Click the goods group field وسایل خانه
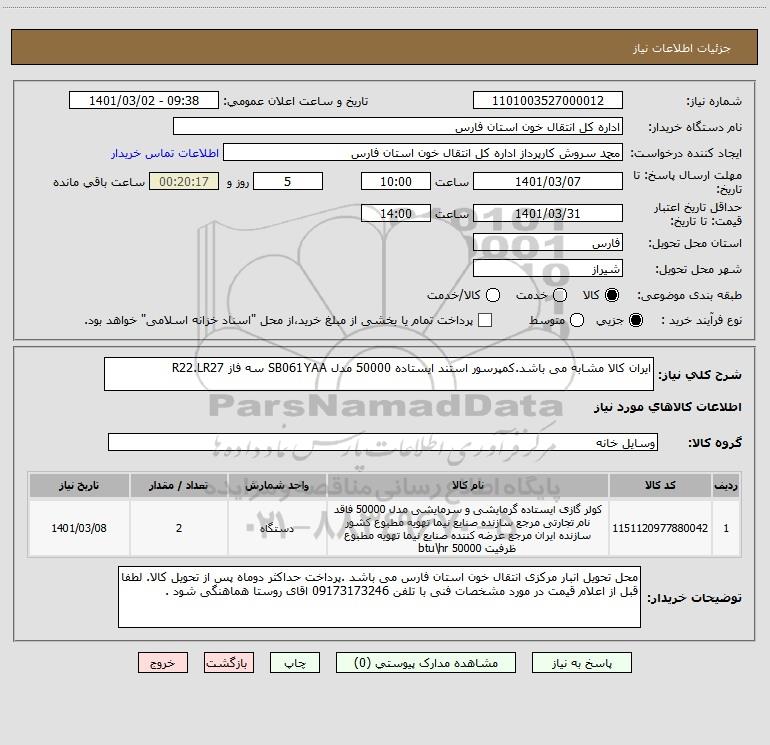The width and height of the screenshot is (770, 745). (383, 442)
